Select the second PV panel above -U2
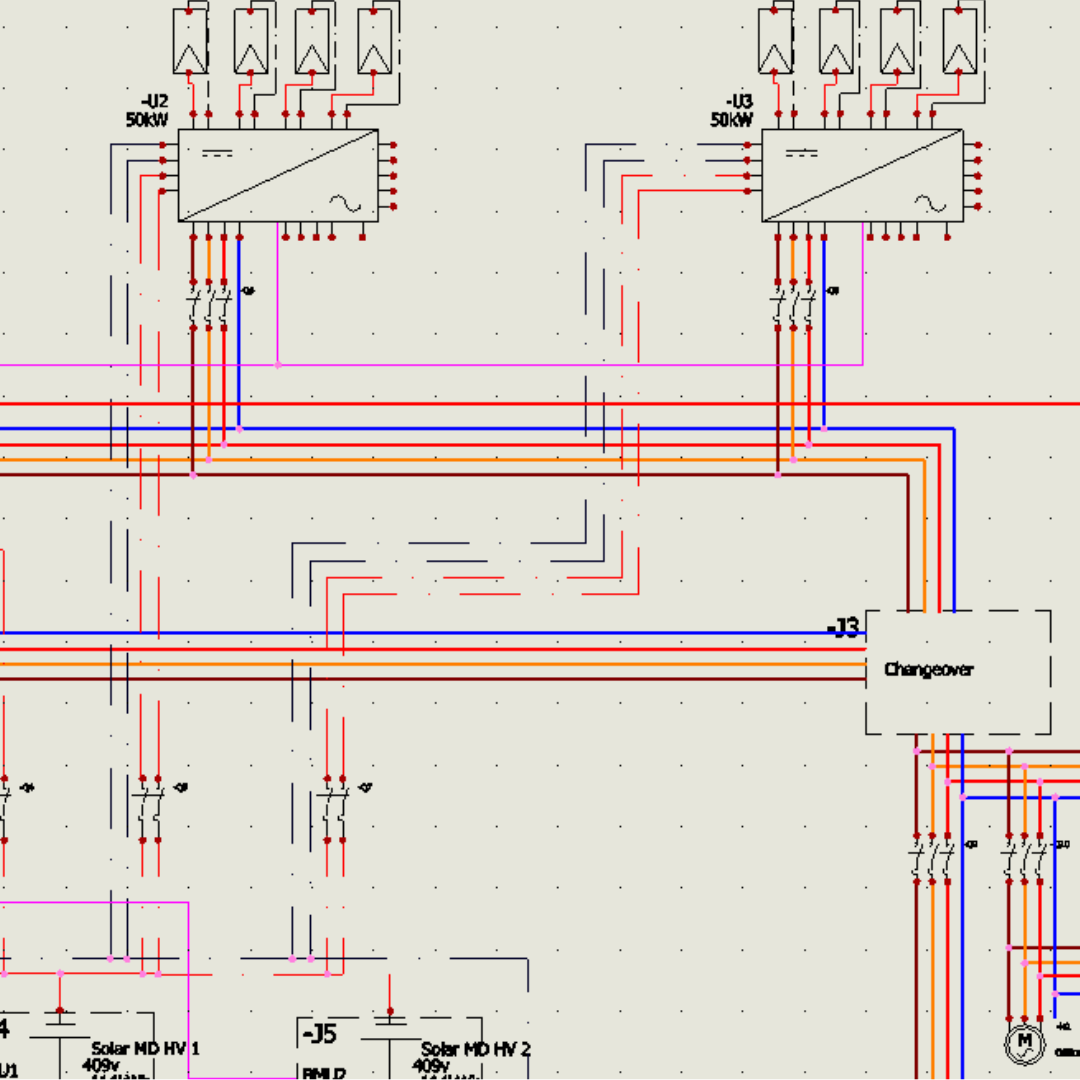Viewport: 1080px width, 1080px height. click(x=251, y=41)
